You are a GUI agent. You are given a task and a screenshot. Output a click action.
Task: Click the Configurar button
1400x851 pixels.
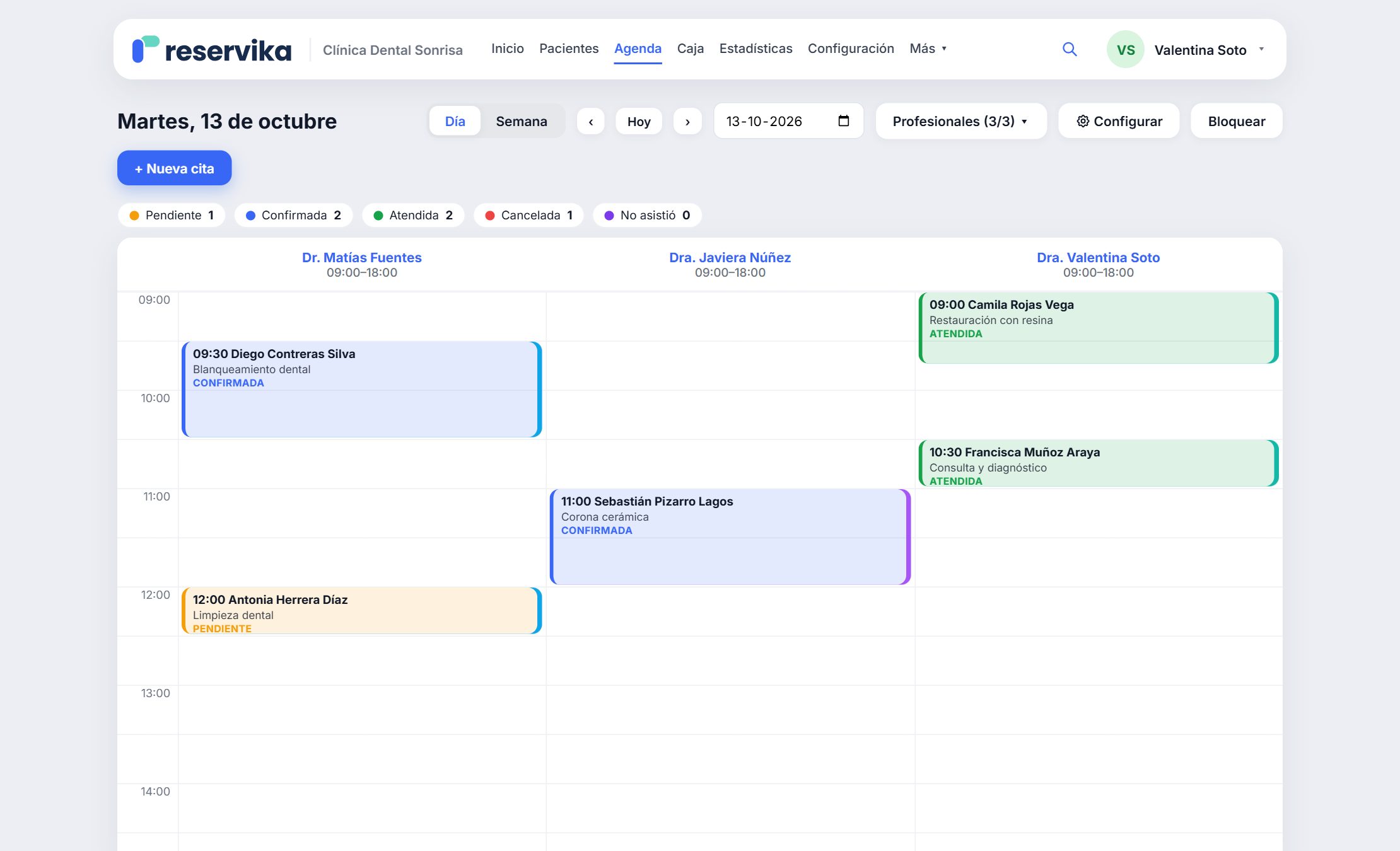pos(1119,121)
